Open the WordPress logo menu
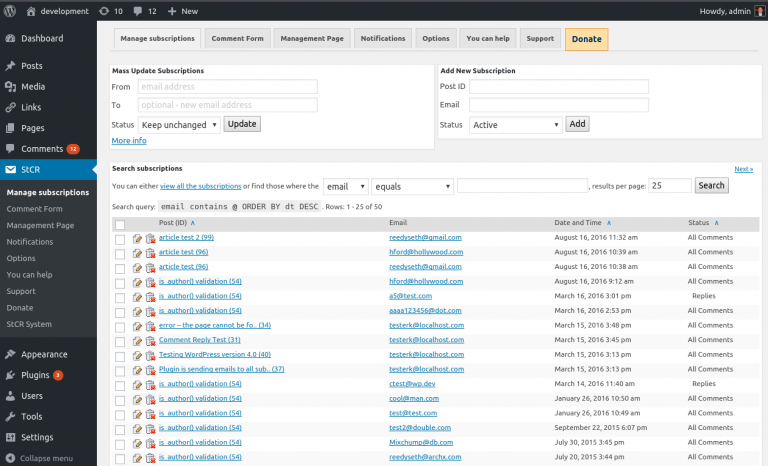768x466 pixels. click(12, 10)
